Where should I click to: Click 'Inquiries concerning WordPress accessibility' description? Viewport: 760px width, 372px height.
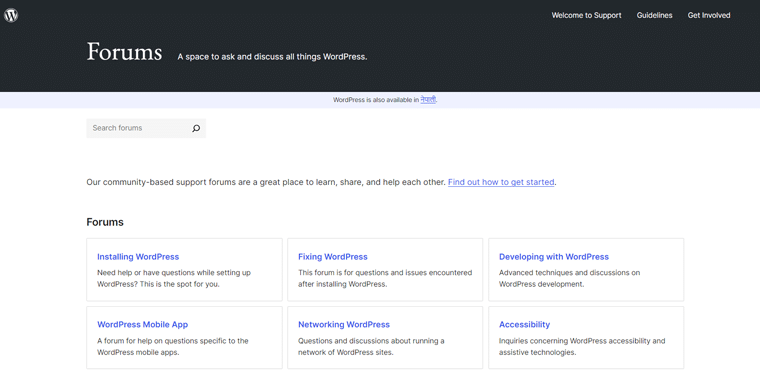point(582,346)
